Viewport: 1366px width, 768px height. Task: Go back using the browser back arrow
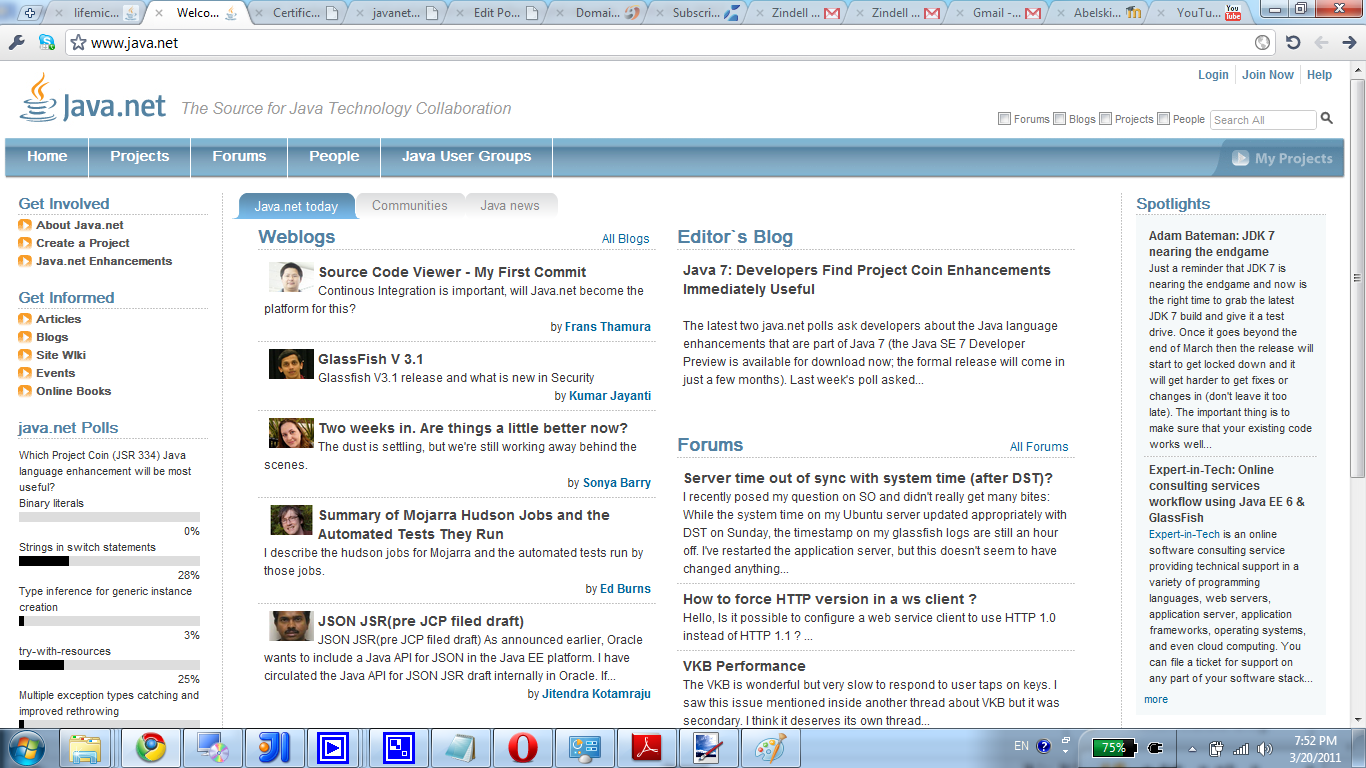(1321, 43)
